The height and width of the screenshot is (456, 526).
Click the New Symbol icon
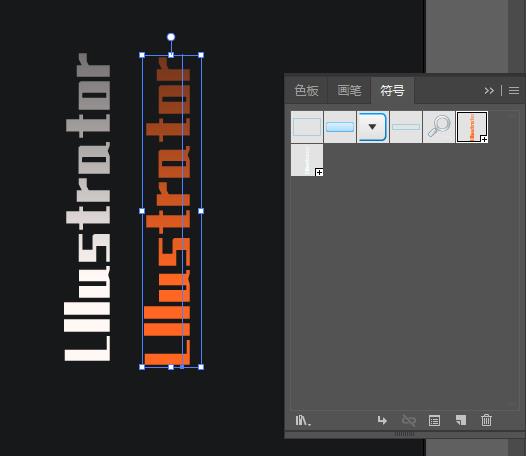pos(461,420)
